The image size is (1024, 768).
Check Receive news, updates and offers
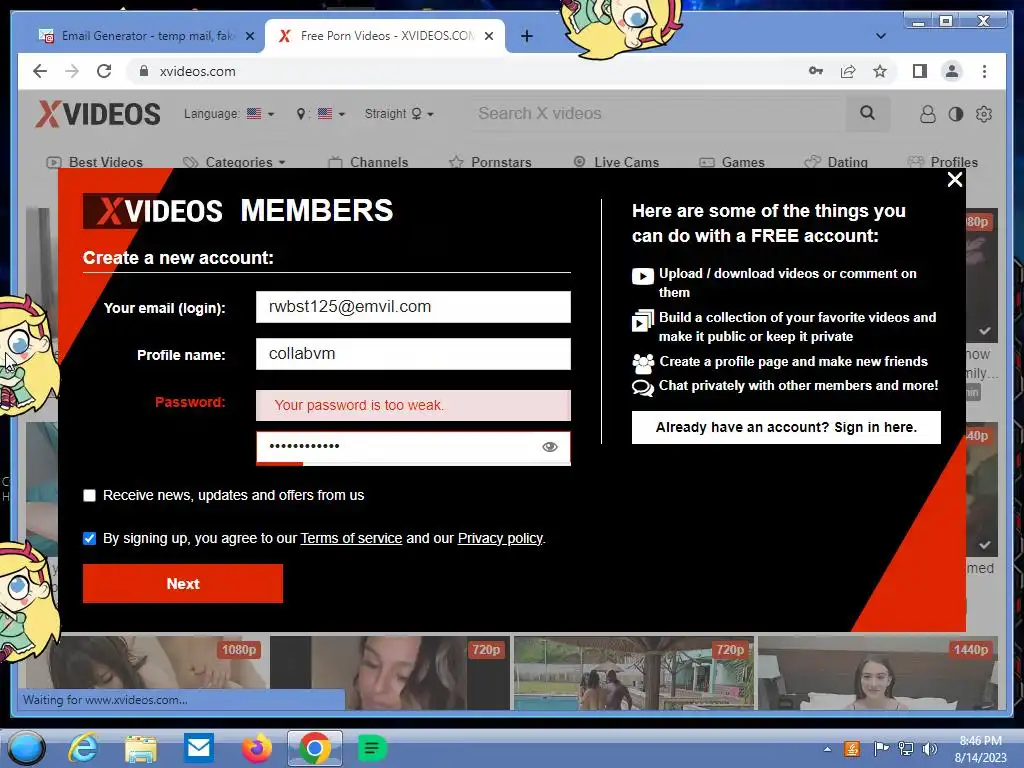coord(89,496)
